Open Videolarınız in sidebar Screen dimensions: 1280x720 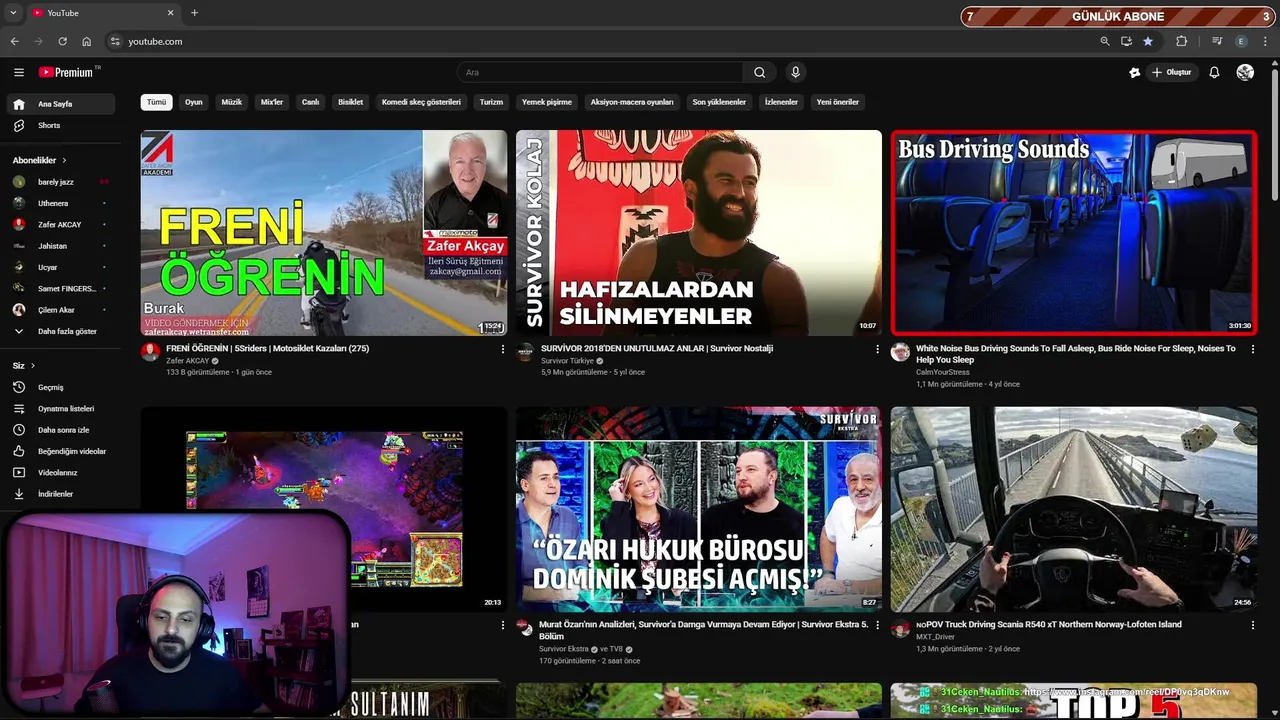tap(60, 472)
